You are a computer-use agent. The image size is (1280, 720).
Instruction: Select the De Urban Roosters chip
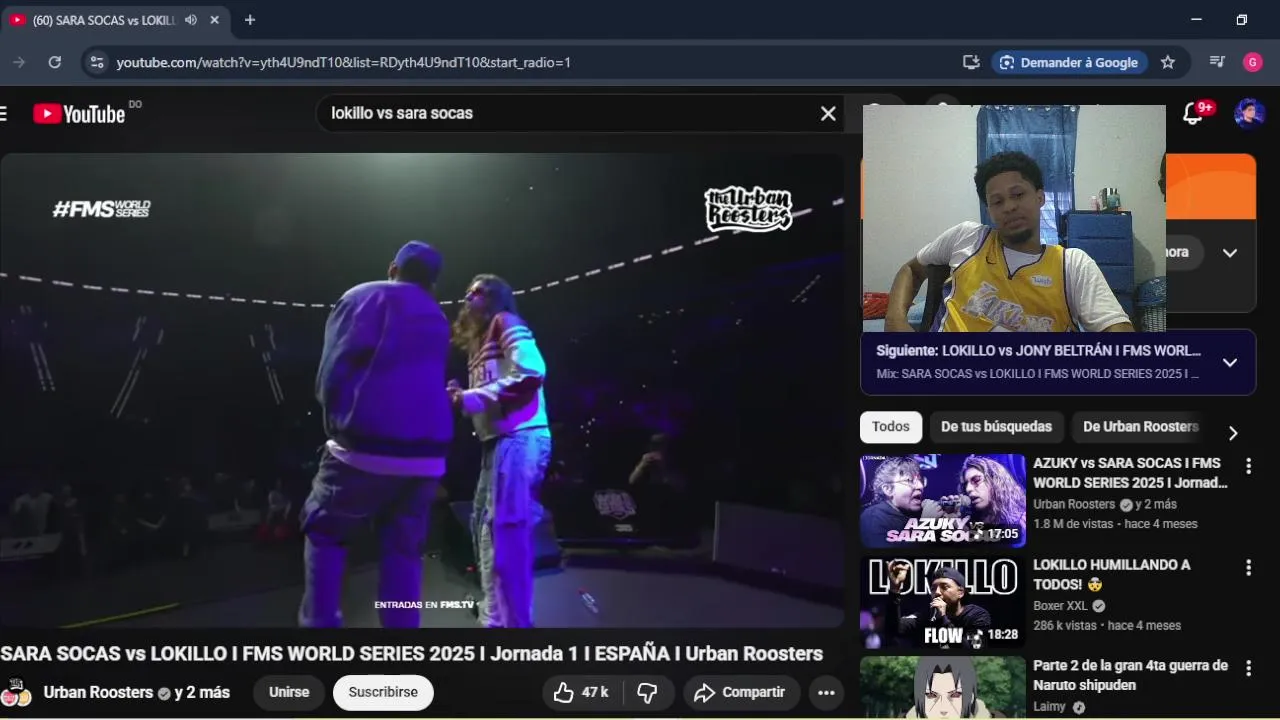pos(1140,427)
